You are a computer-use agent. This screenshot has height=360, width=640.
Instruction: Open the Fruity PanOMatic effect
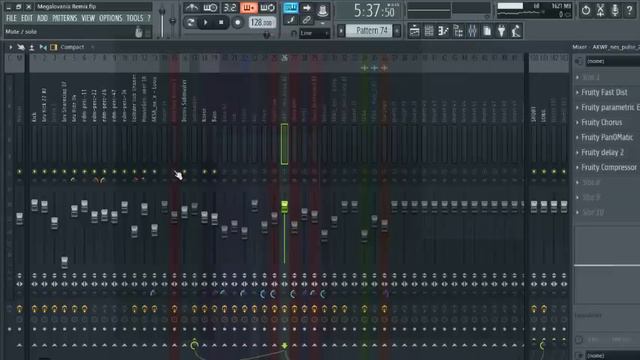click(x=607, y=138)
